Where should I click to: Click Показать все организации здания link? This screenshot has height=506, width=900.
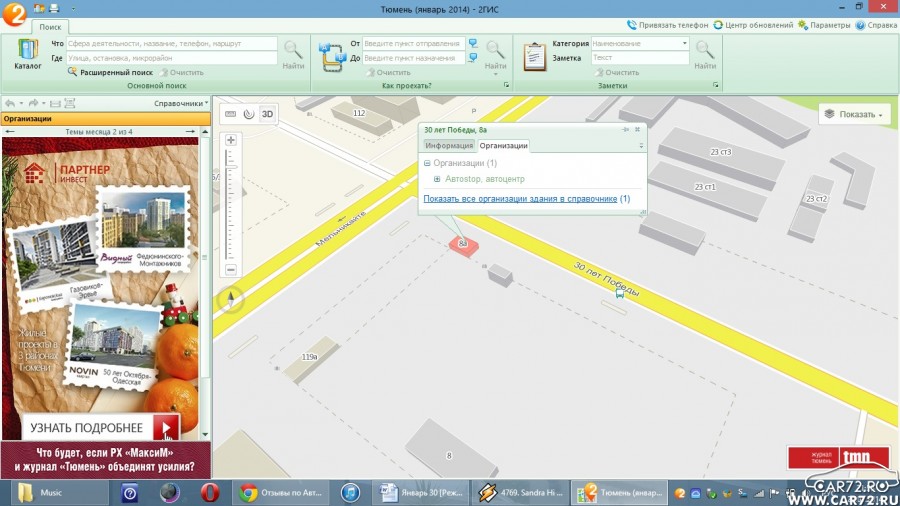(520, 198)
